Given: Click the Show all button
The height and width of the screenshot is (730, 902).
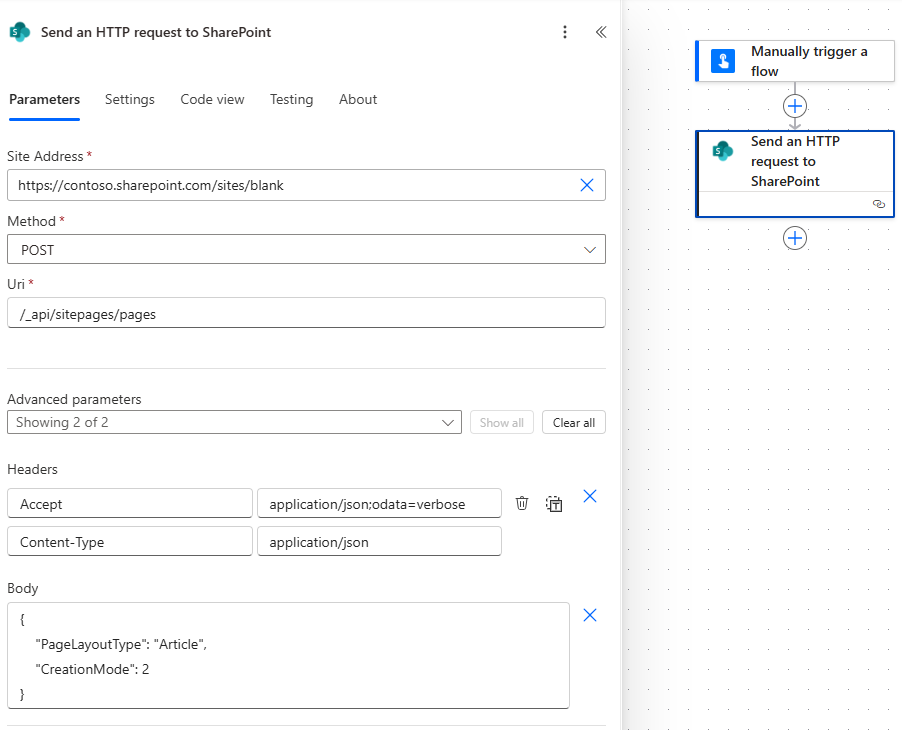Looking at the screenshot, I should coord(502,423).
